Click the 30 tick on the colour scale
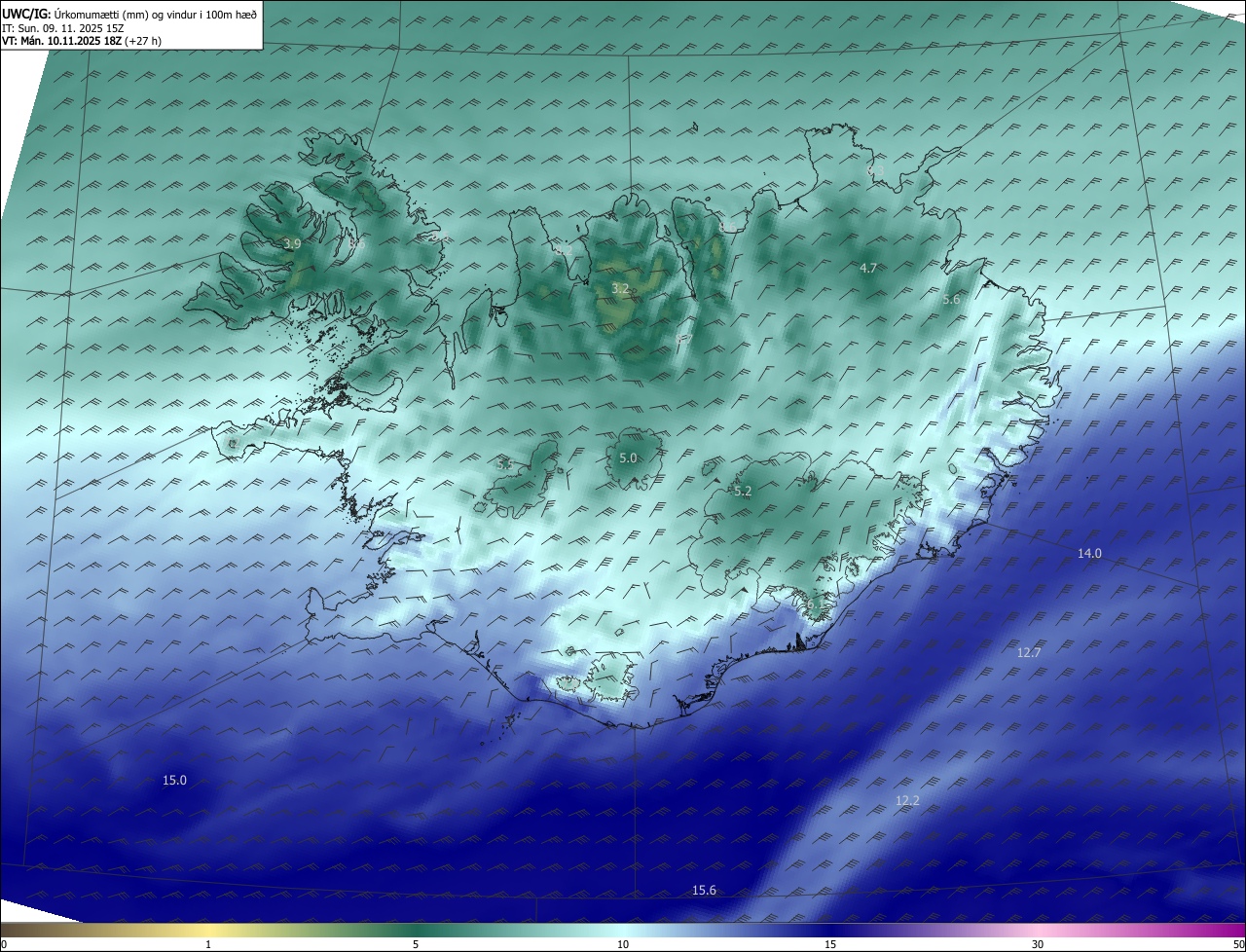Image resolution: width=1246 pixels, height=952 pixels. (x=1038, y=944)
